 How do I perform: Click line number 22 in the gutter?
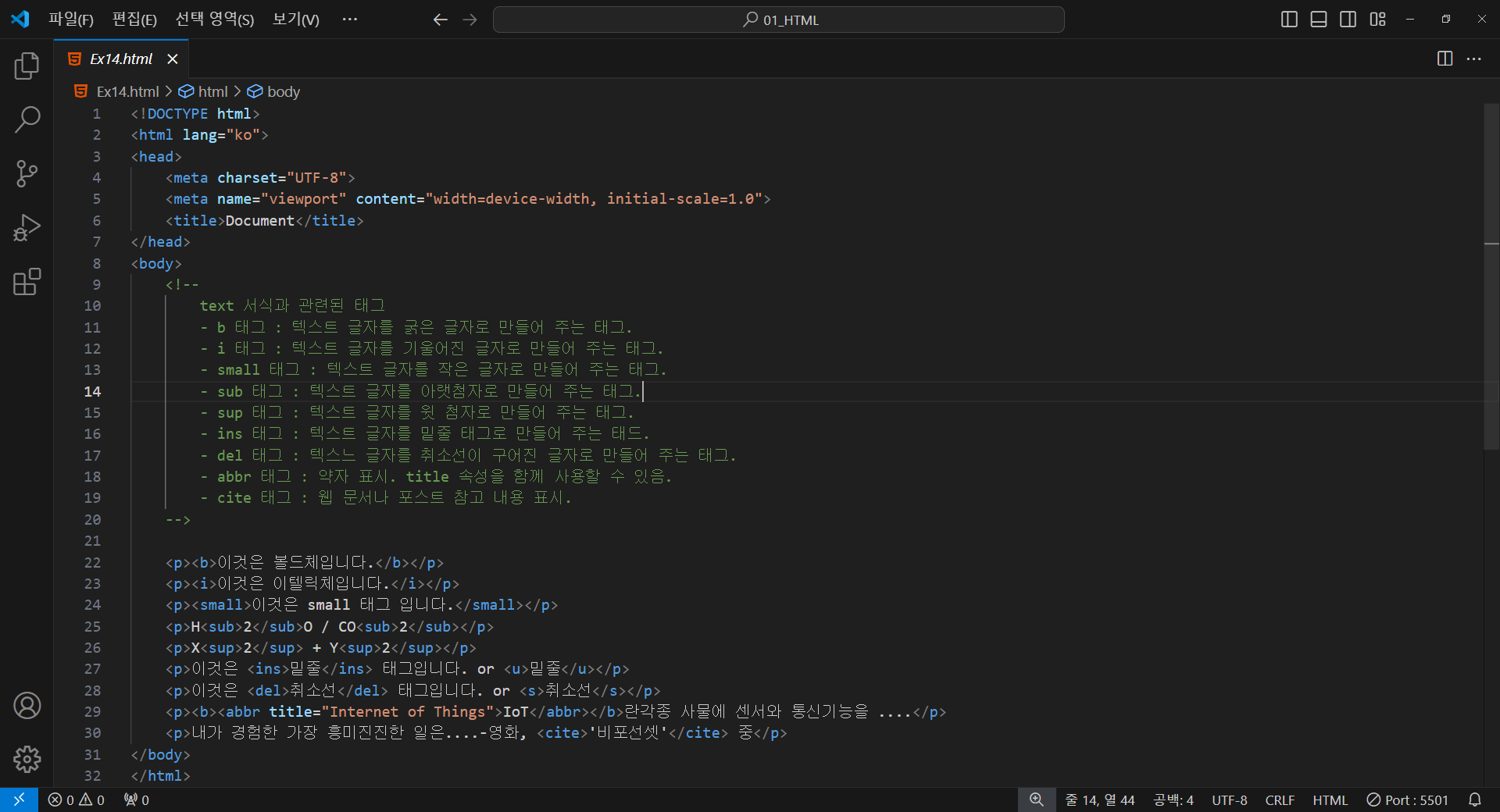(x=92, y=563)
